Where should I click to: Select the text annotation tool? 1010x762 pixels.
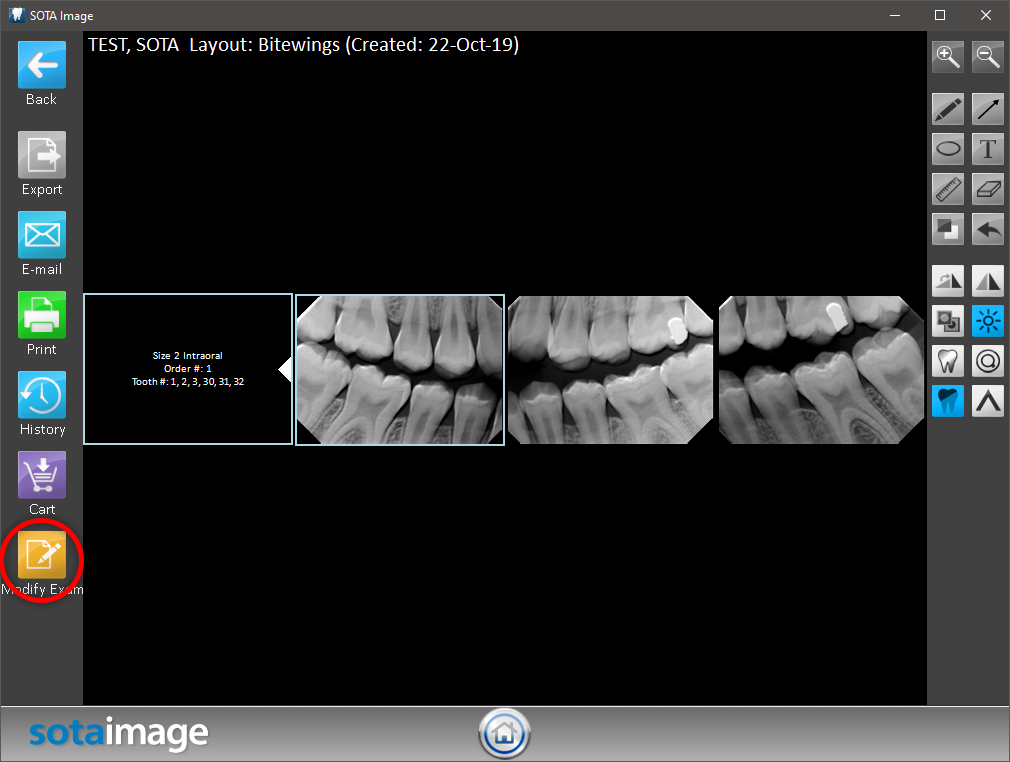click(988, 149)
